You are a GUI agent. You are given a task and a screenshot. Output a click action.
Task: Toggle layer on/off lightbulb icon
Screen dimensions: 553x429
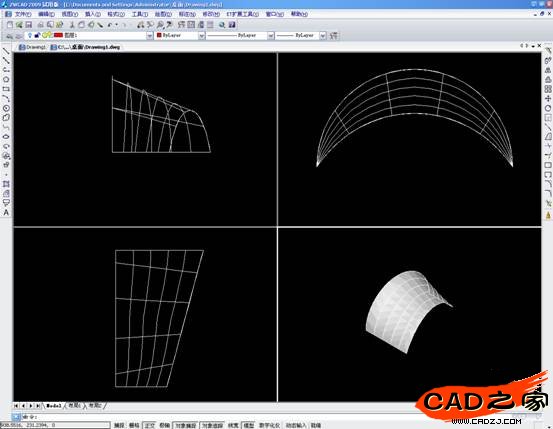pos(30,35)
